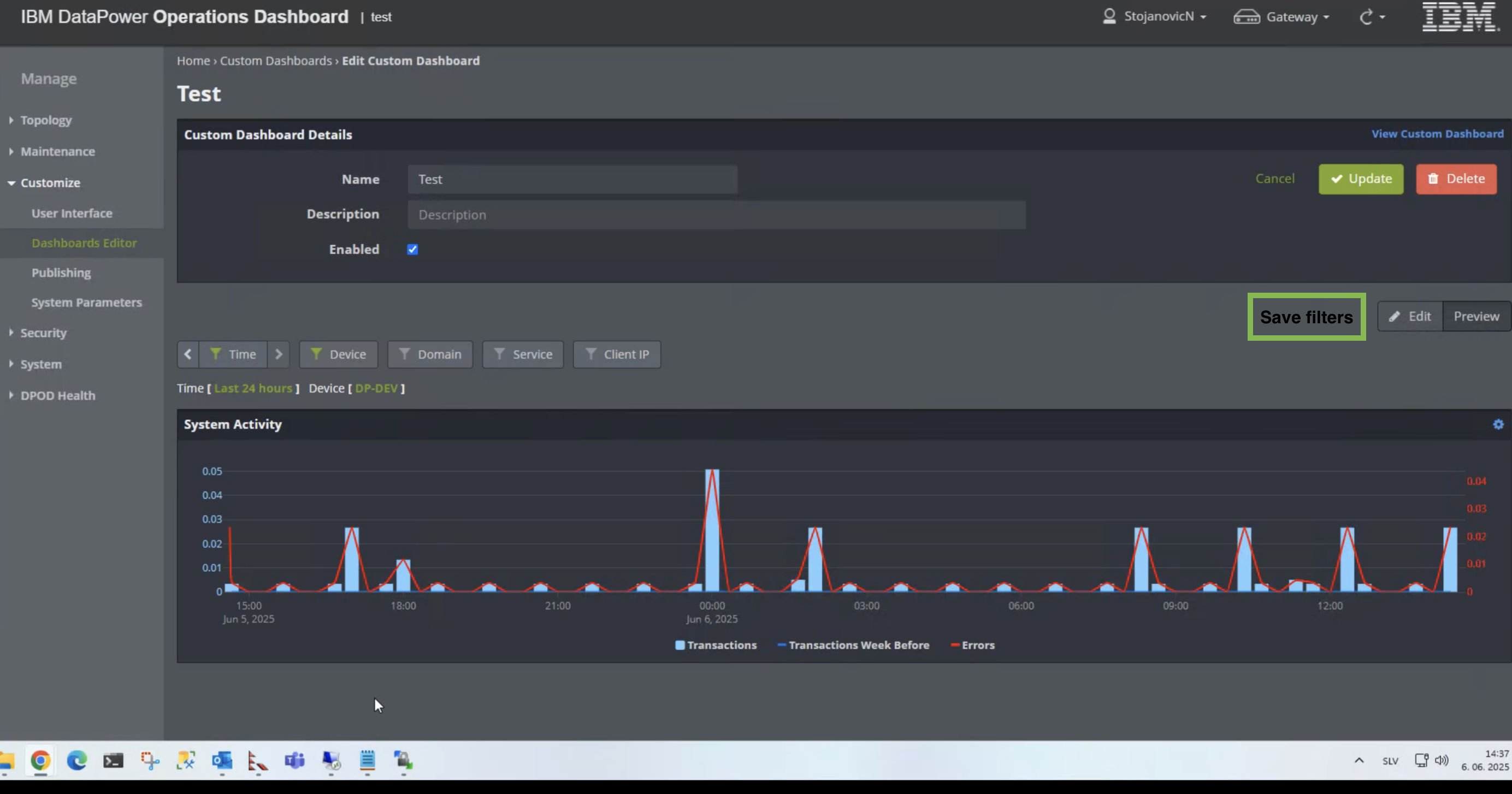Open the Gateway product view dropdown
This screenshot has height=794, width=1512.
tap(1281, 17)
